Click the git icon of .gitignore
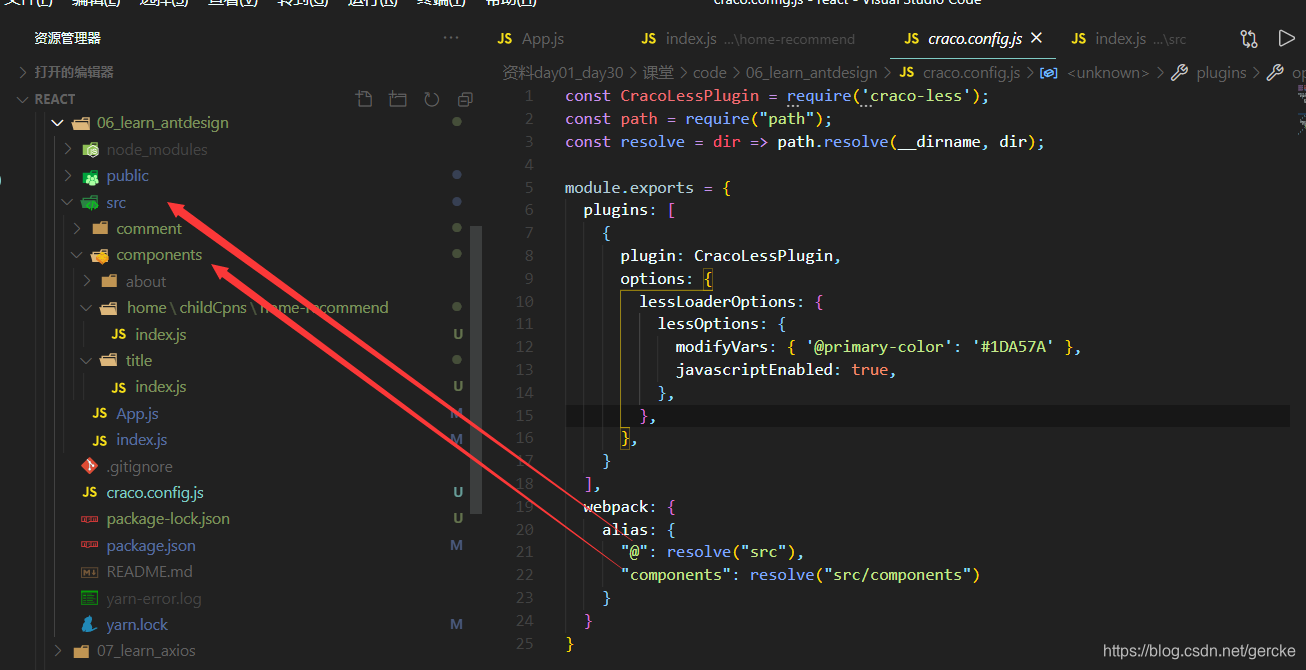 pos(90,466)
